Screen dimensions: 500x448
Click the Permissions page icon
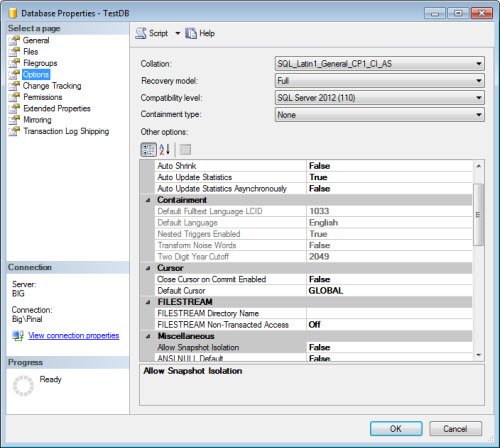point(14,97)
